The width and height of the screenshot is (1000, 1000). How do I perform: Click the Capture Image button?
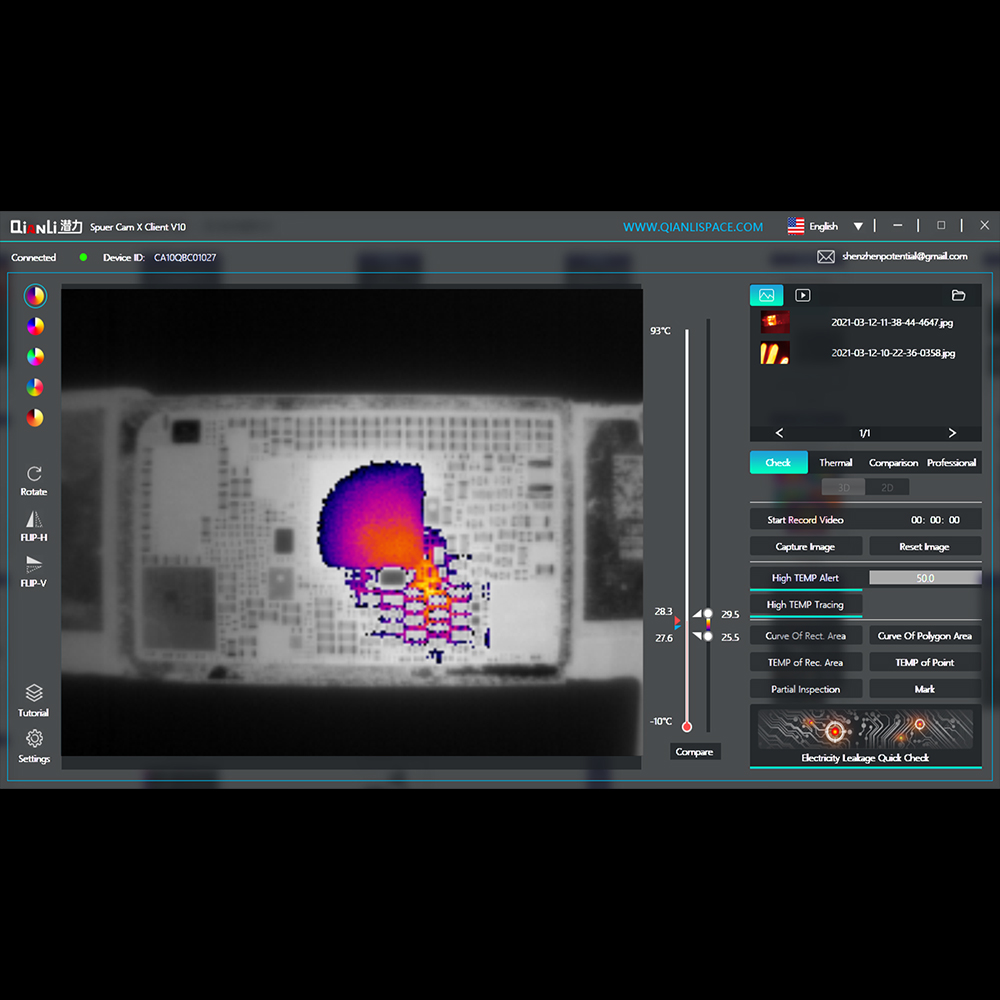click(805, 547)
